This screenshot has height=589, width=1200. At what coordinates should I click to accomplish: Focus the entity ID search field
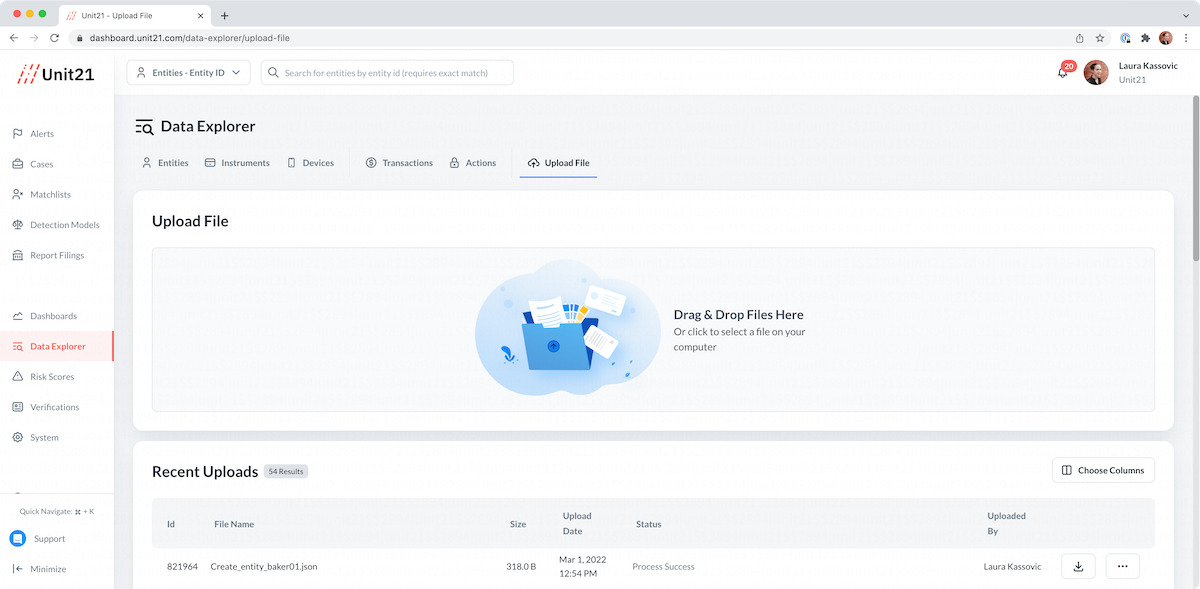387,73
